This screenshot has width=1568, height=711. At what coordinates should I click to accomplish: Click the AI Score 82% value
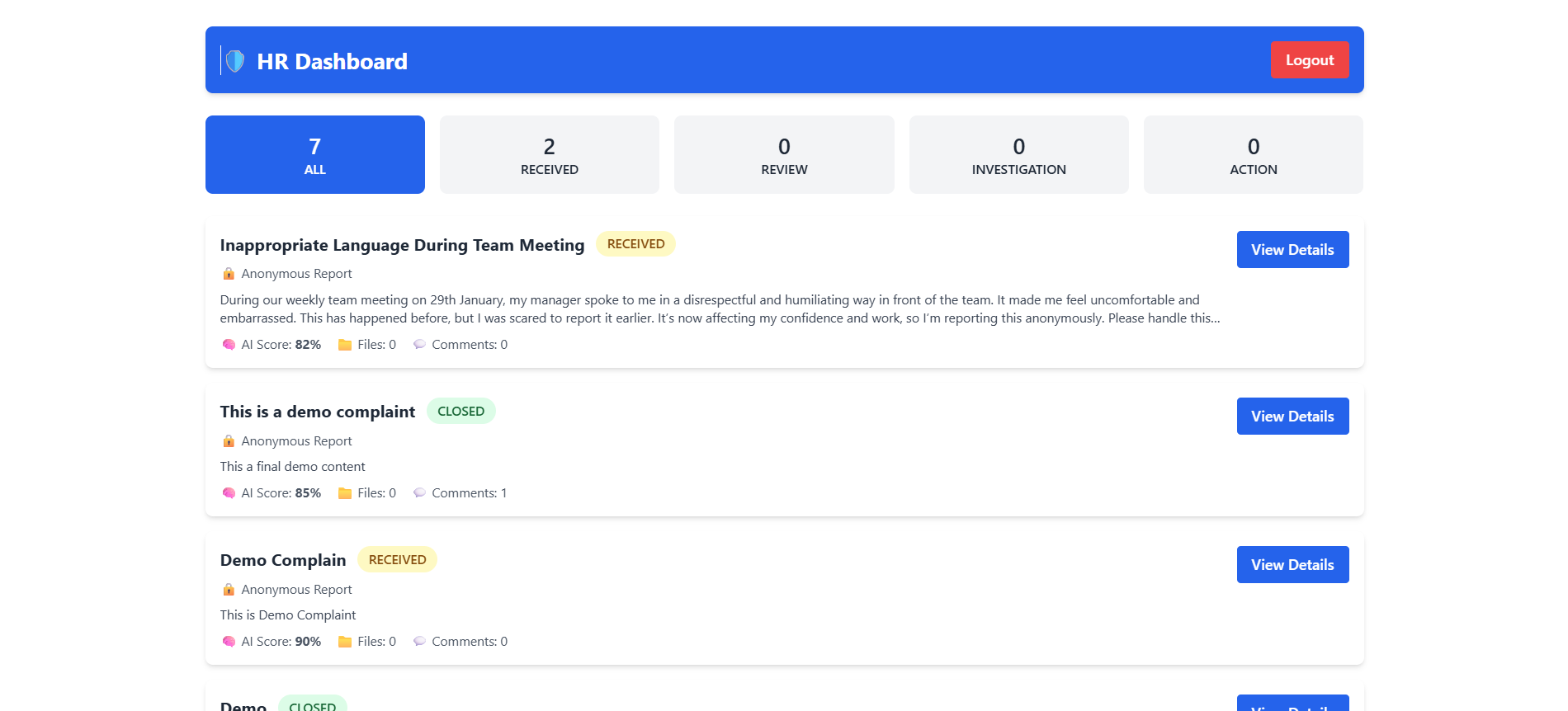(308, 345)
